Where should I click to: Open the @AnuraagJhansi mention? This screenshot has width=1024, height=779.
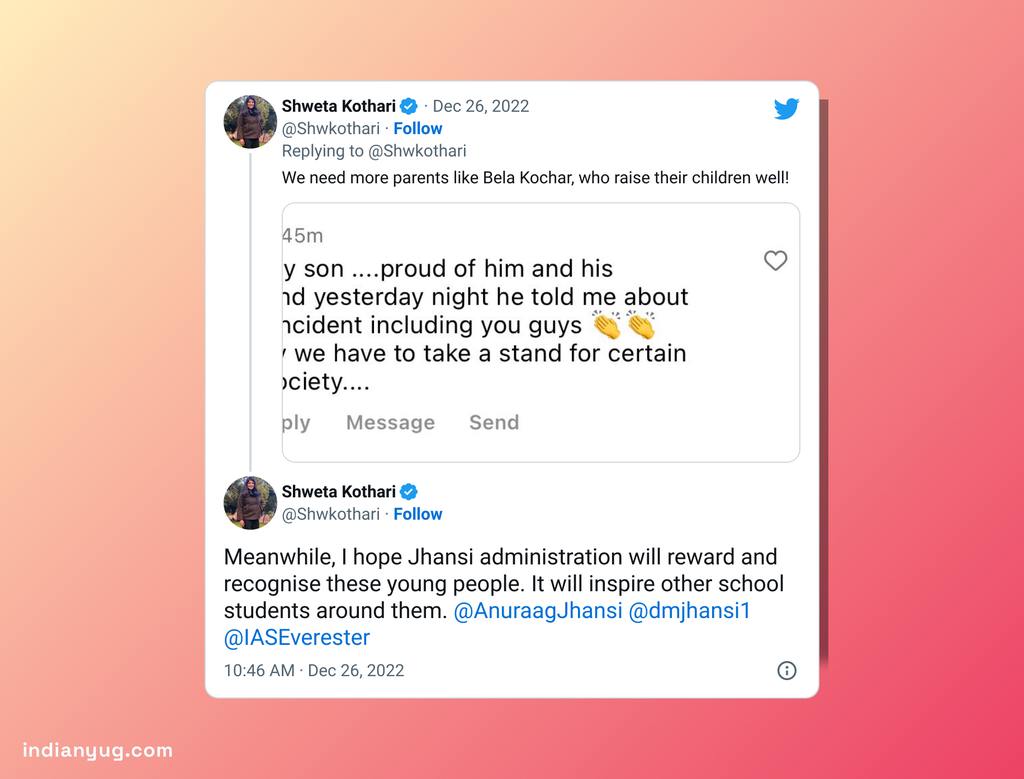pos(537,611)
